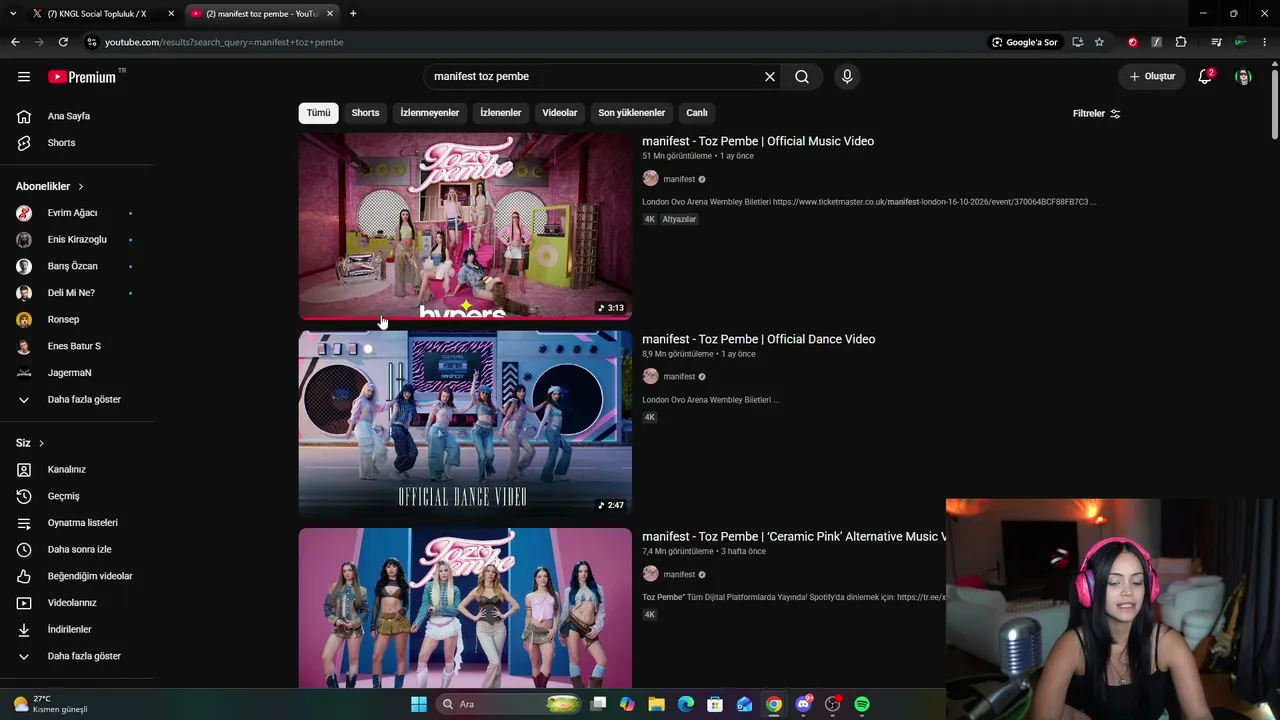Expand the Chrome tab search chevron
This screenshot has height=720, width=1280.
pyautogui.click(x=13, y=13)
